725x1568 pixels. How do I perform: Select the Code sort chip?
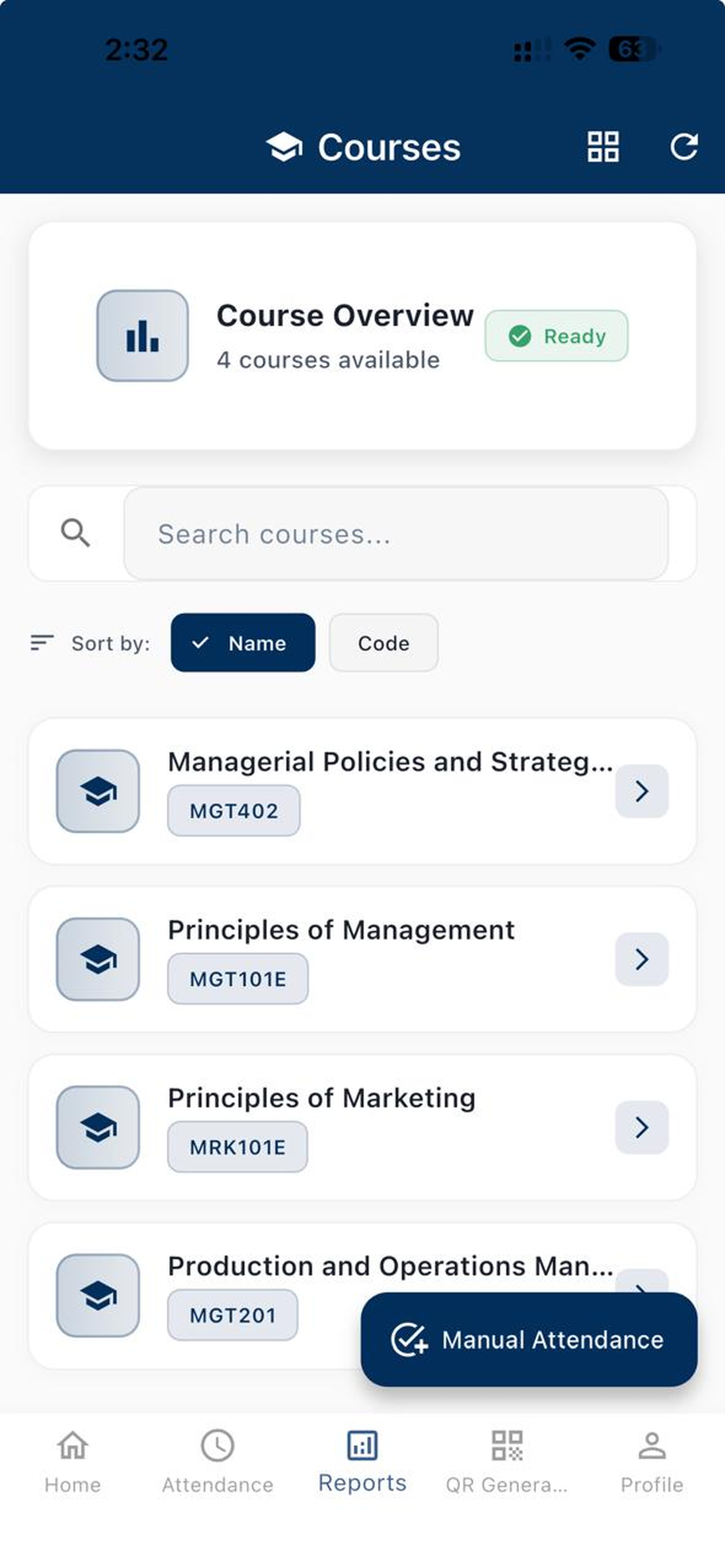tap(383, 643)
